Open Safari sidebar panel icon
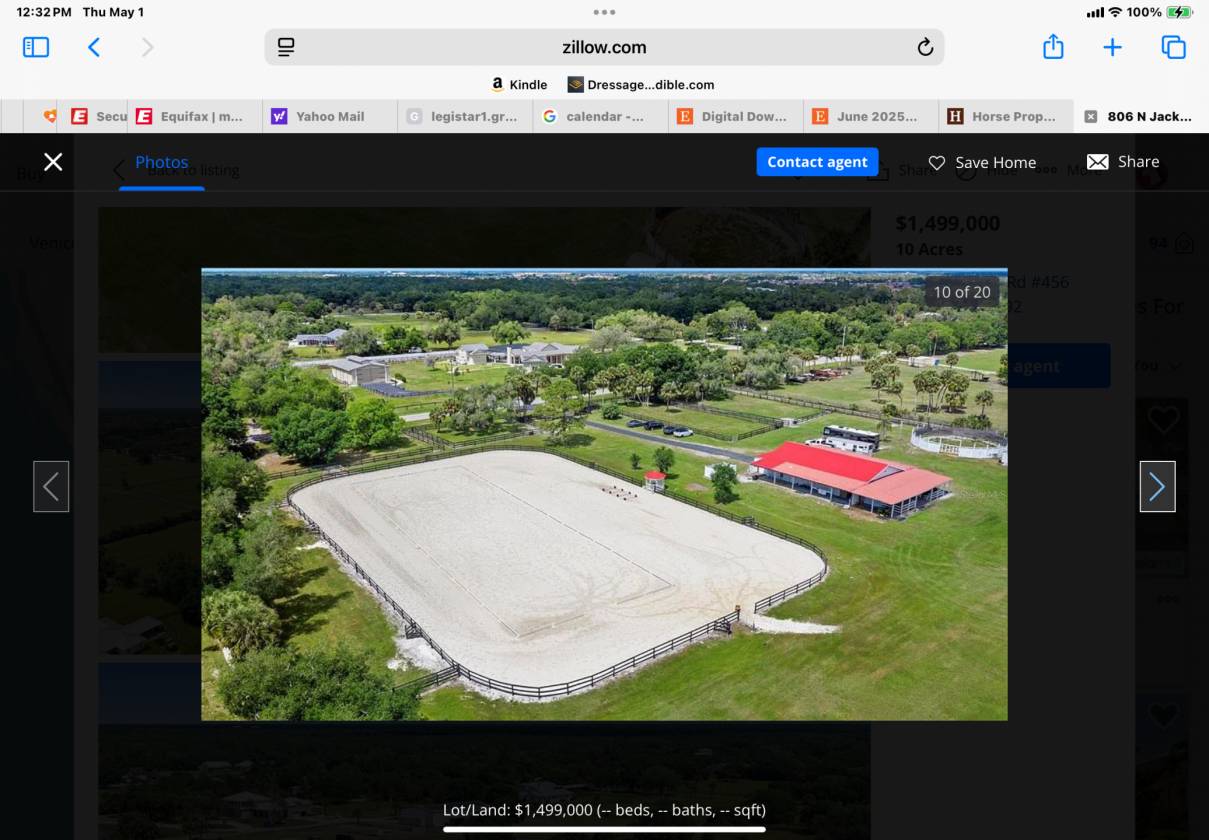Screen dimensions: 1209x840 coord(36,47)
